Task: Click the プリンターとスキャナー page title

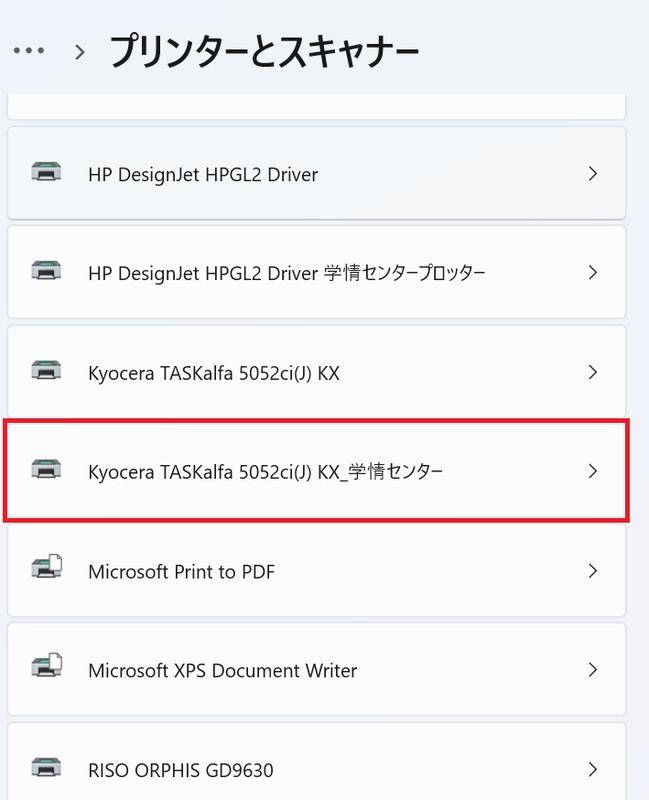Action: pos(264,52)
